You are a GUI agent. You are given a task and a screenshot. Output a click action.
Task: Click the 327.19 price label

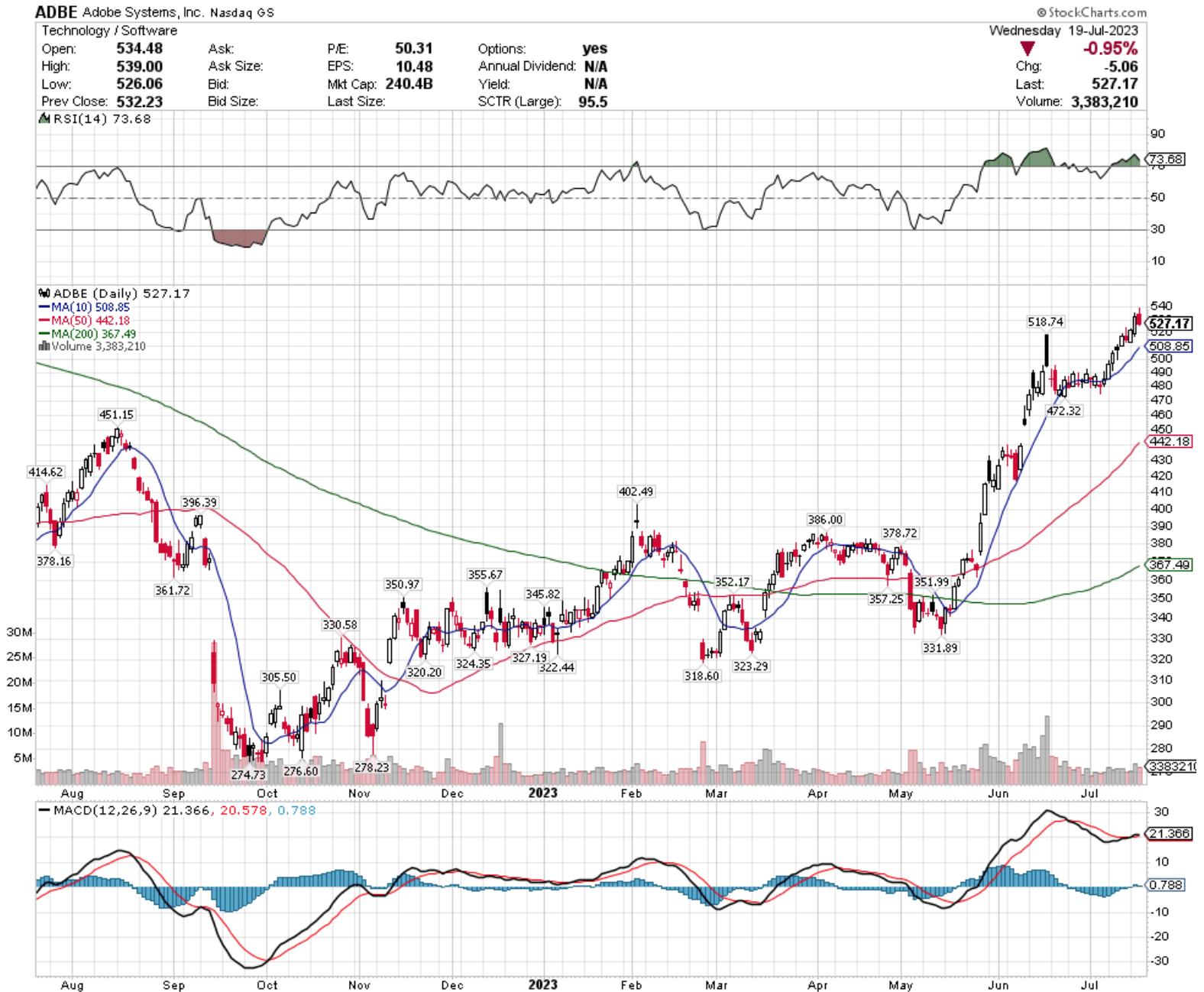click(529, 657)
